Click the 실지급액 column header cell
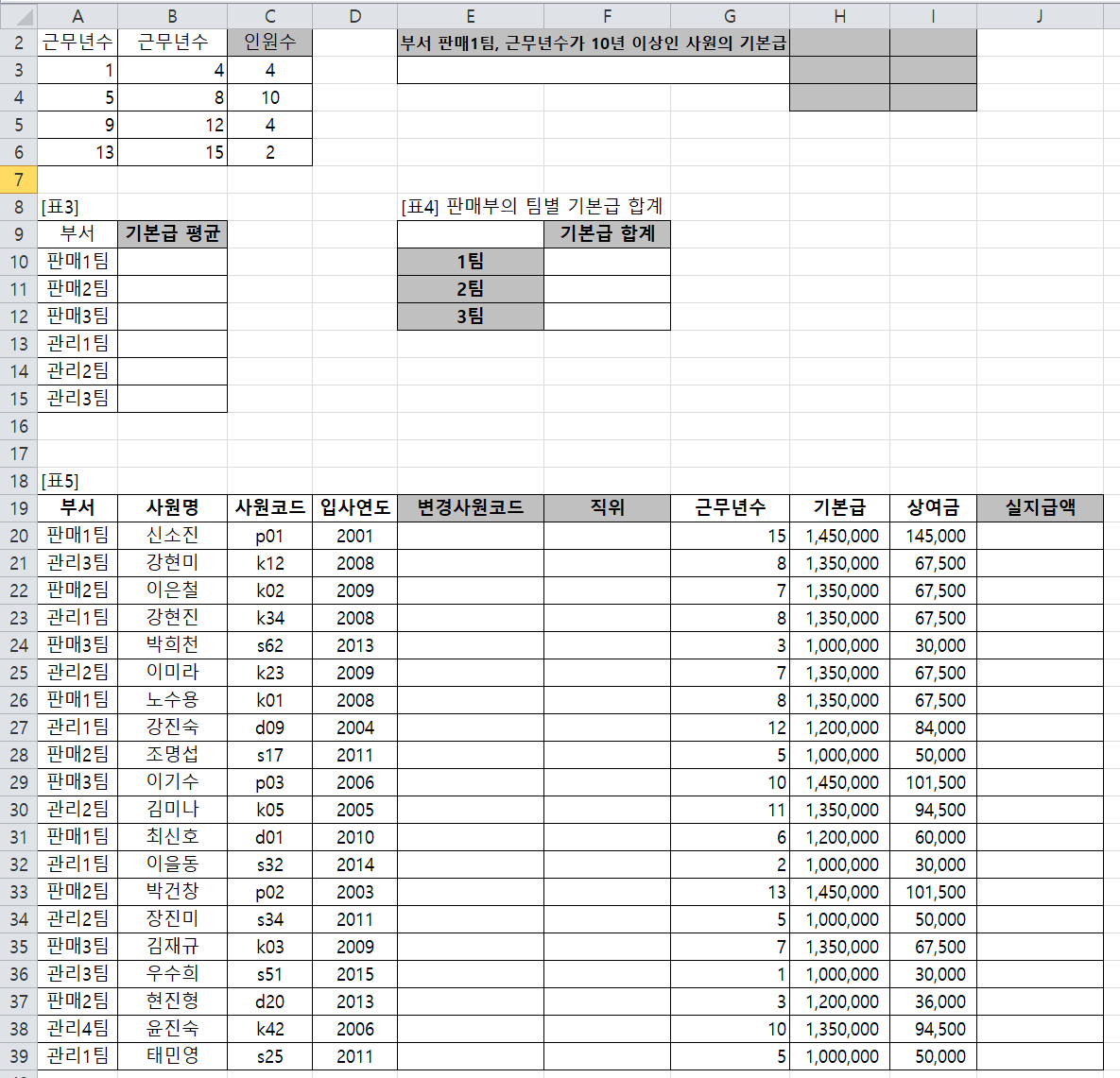Screen dimensions: 1120x1078 coord(1039,508)
